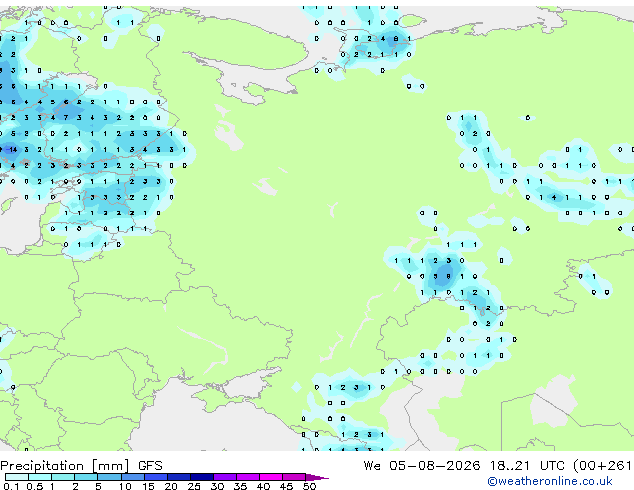Select the 20–25 mm dark blue legend box
Viewport: 634px width, 490px height.
coord(178,477)
